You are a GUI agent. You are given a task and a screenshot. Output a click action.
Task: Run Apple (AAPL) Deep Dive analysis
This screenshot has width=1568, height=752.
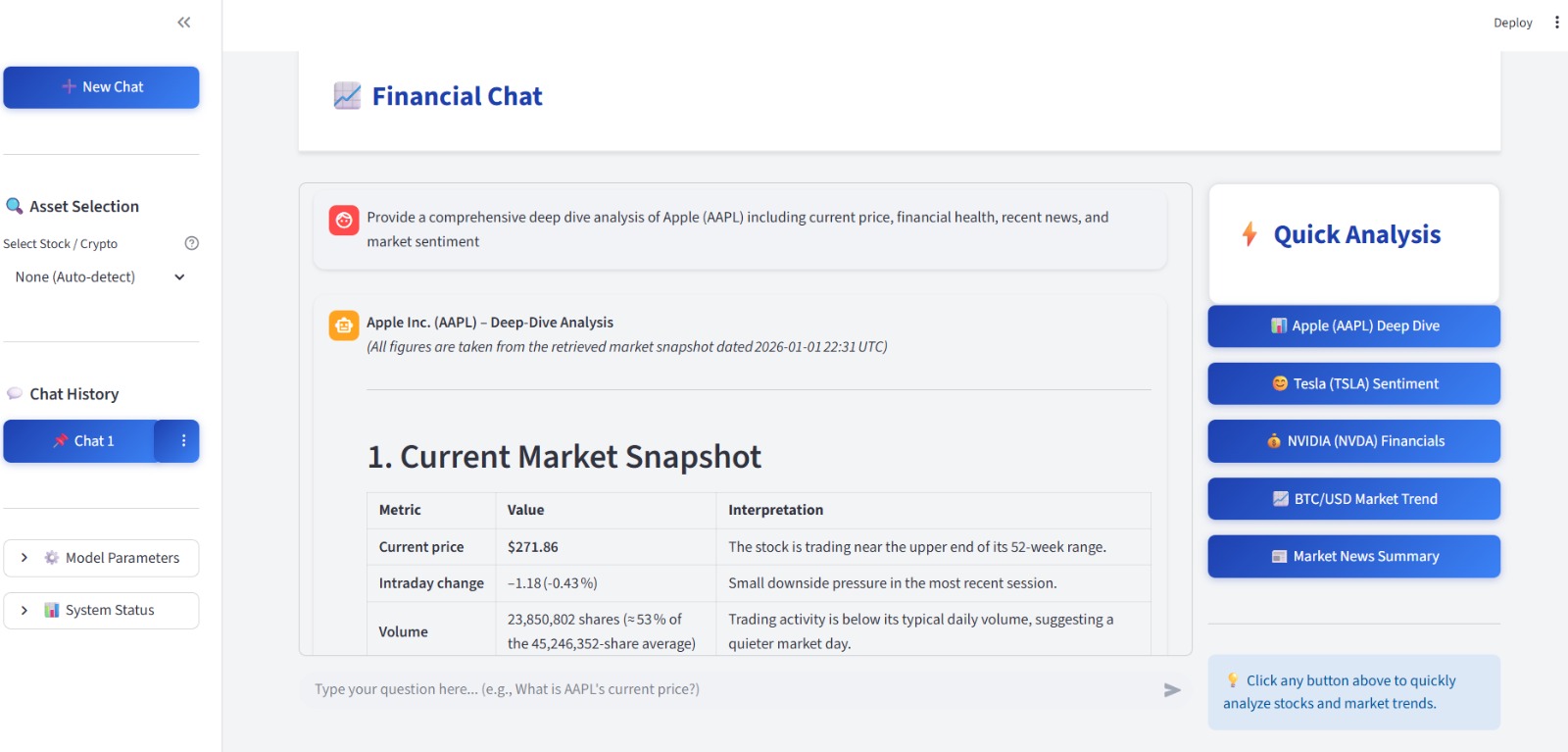coord(1353,326)
